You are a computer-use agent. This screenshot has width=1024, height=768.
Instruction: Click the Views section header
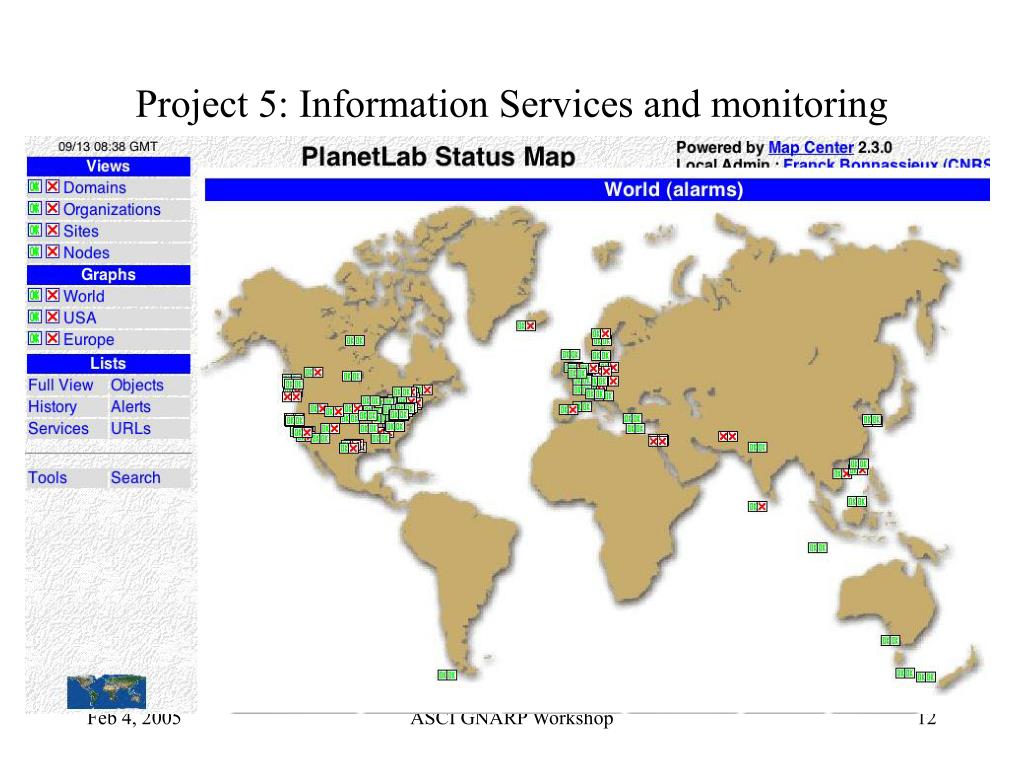coord(108,166)
